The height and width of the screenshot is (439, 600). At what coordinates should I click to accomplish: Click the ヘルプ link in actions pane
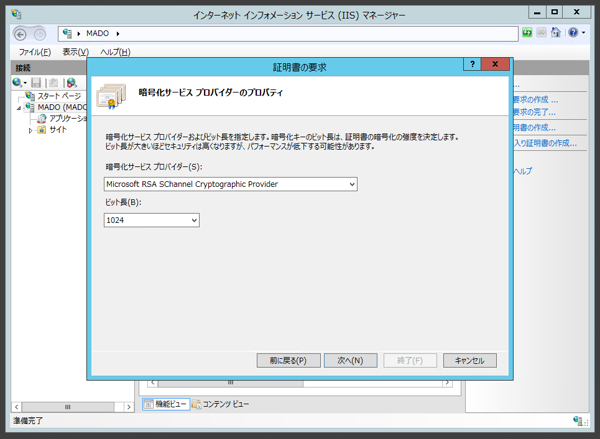[x=522, y=171]
